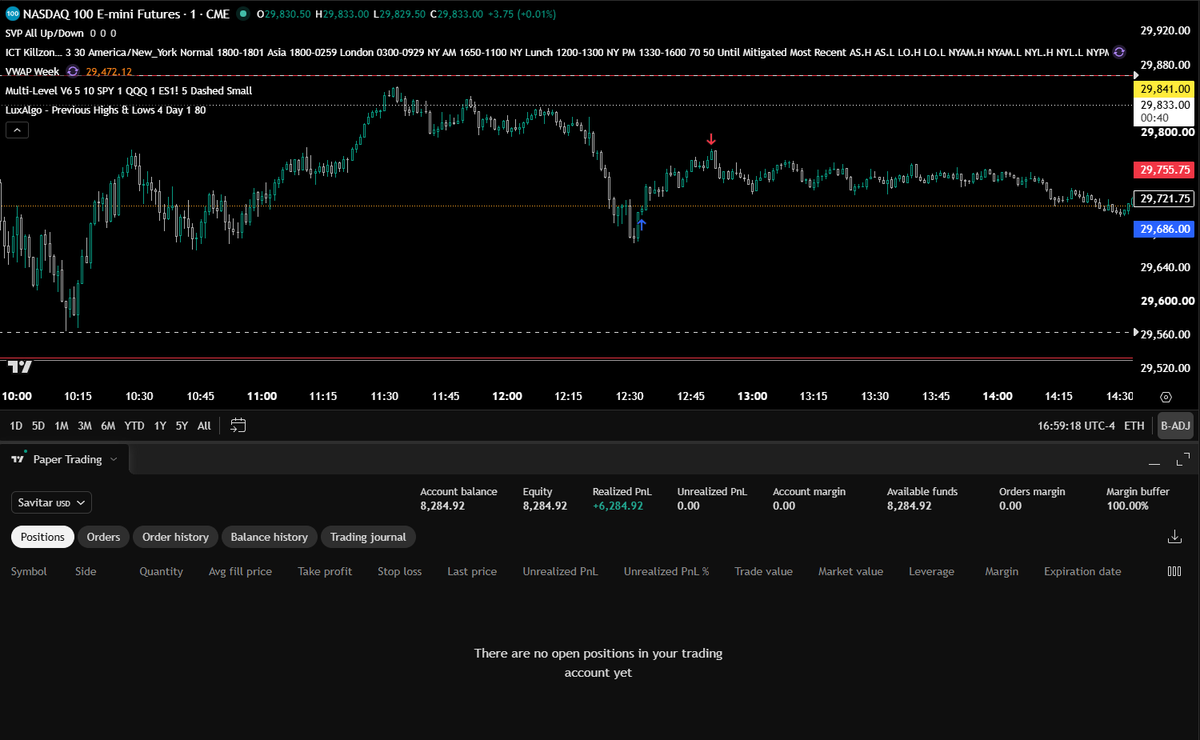Click the blue 29,686.00 price label
The image size is (1200, 740).
(1164, 229)
